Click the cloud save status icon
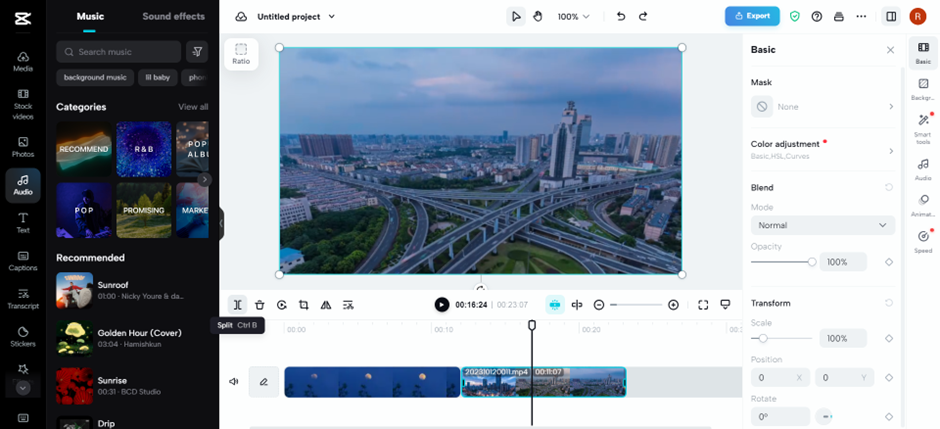The height and width of the screenshot is (429, 940). 241,17
